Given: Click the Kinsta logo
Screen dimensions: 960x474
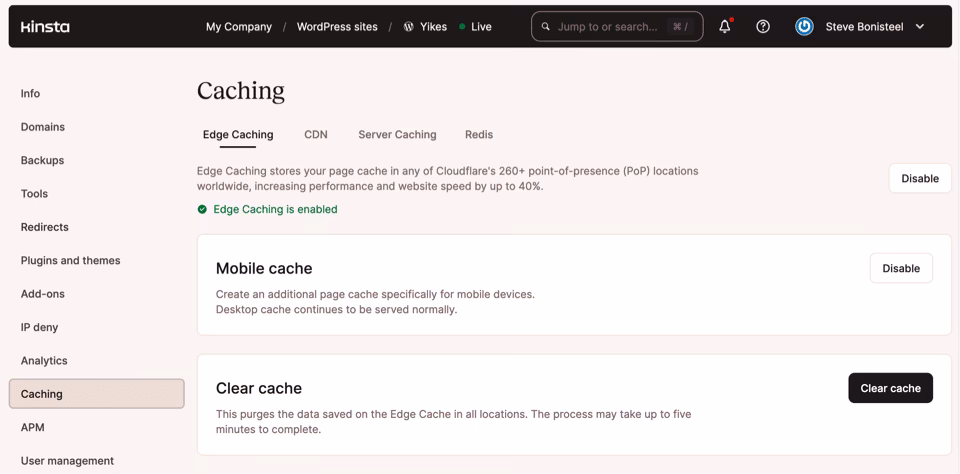Looking at the screenshot, I should tap(45, 27).
